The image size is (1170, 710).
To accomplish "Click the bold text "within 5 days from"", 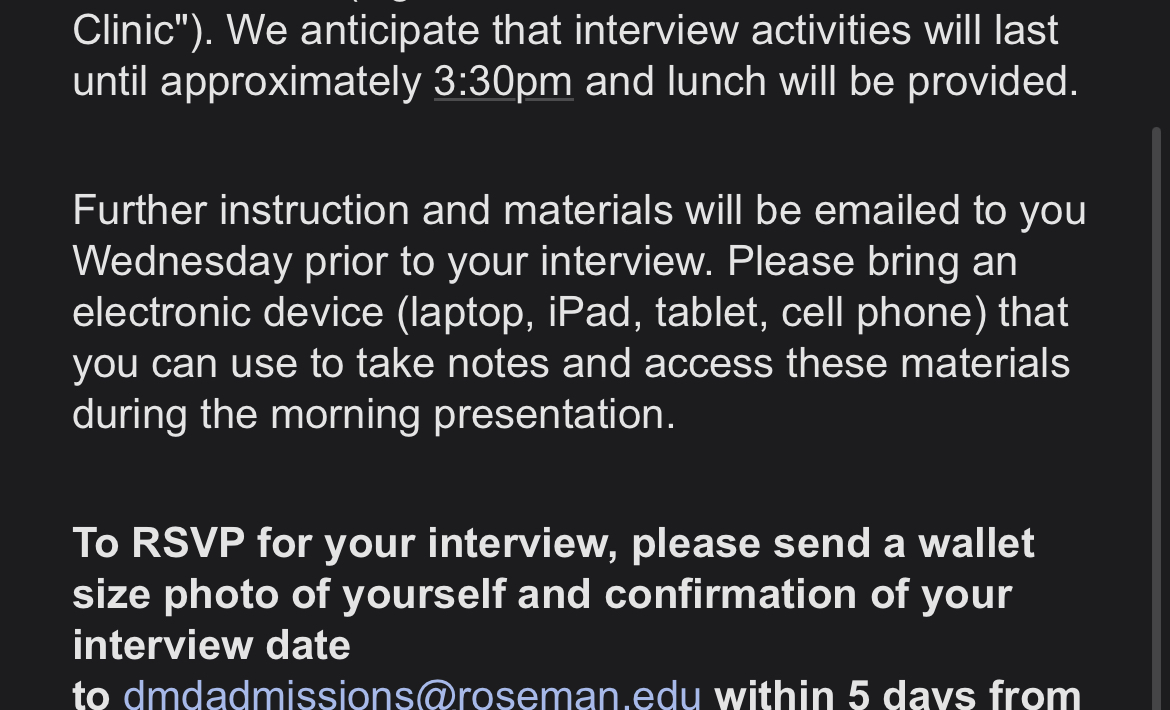I will click(x=898, y=695).
